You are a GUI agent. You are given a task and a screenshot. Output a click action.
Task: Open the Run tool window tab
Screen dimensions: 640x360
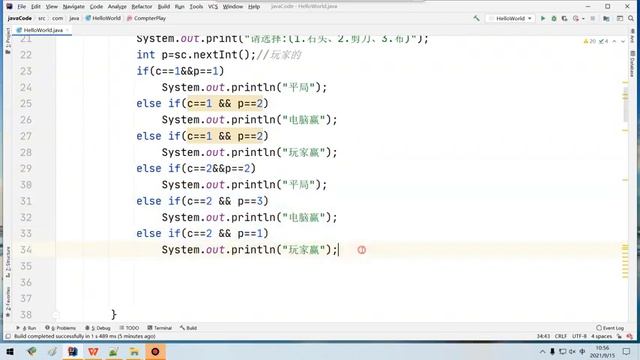coord(26,328)
